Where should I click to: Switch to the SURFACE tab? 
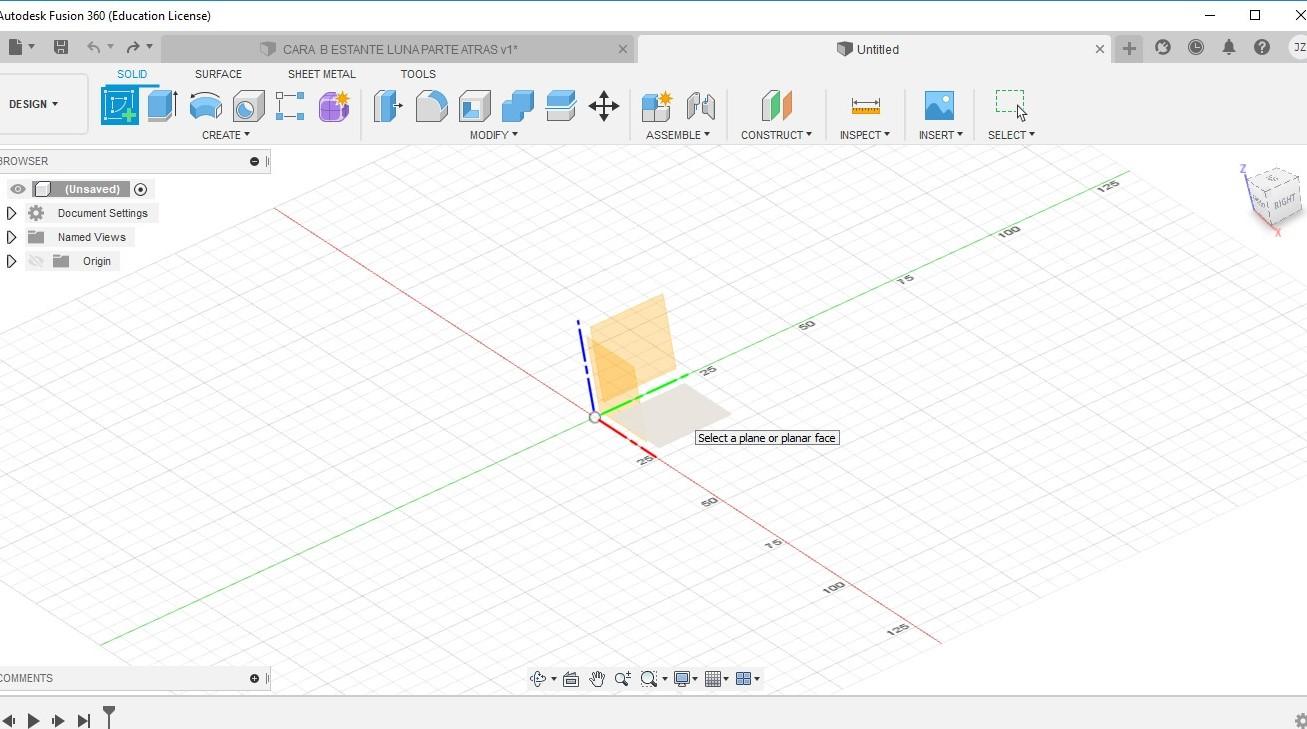point(218,74)
